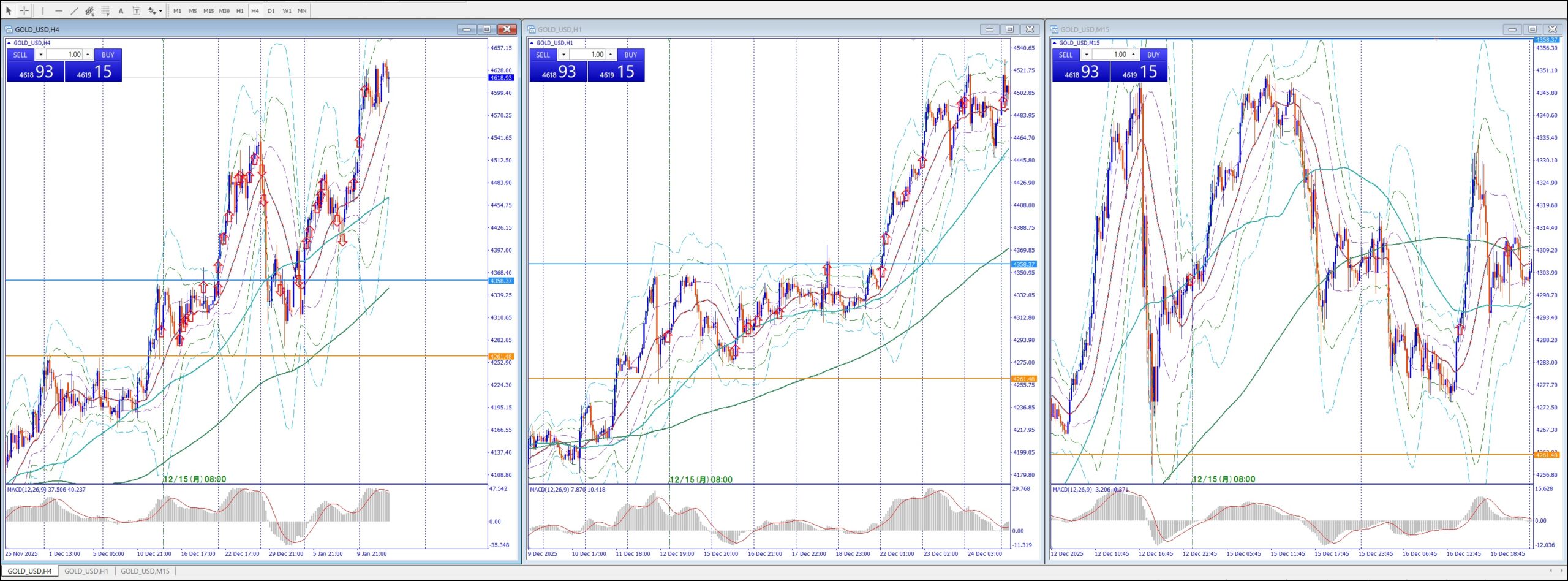Choose the Fibonacci retracement tool
Image resolution: width=1568 pixels, height=581 pixels.
coord(105,10)
